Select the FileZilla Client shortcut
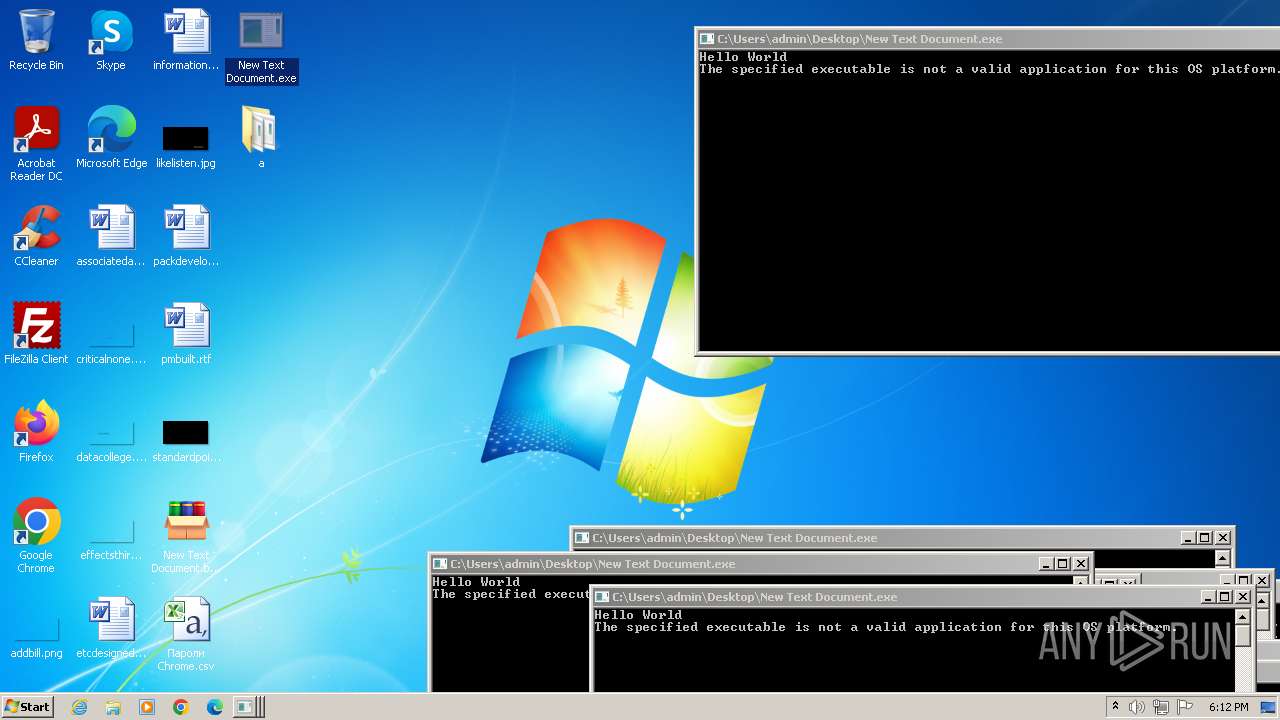Screen dimensions: 1280x720 click(x=36, y=334)
